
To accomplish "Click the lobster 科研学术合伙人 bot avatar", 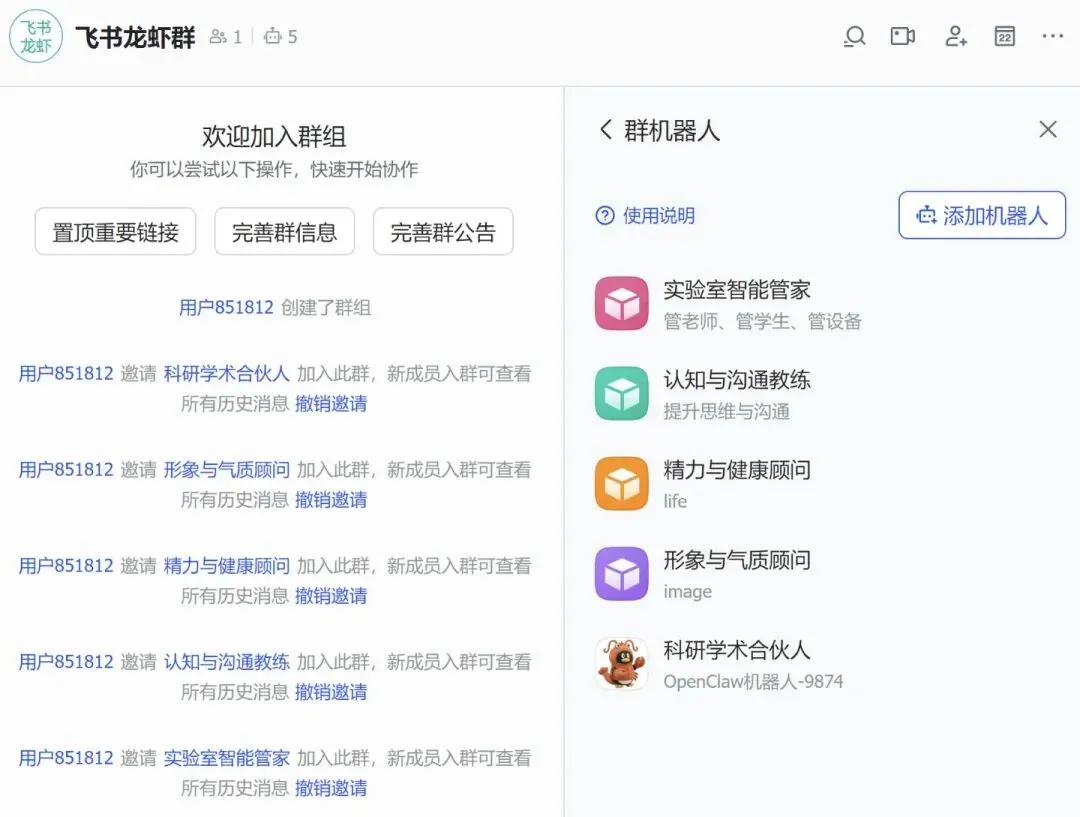I will coord(621,664).
